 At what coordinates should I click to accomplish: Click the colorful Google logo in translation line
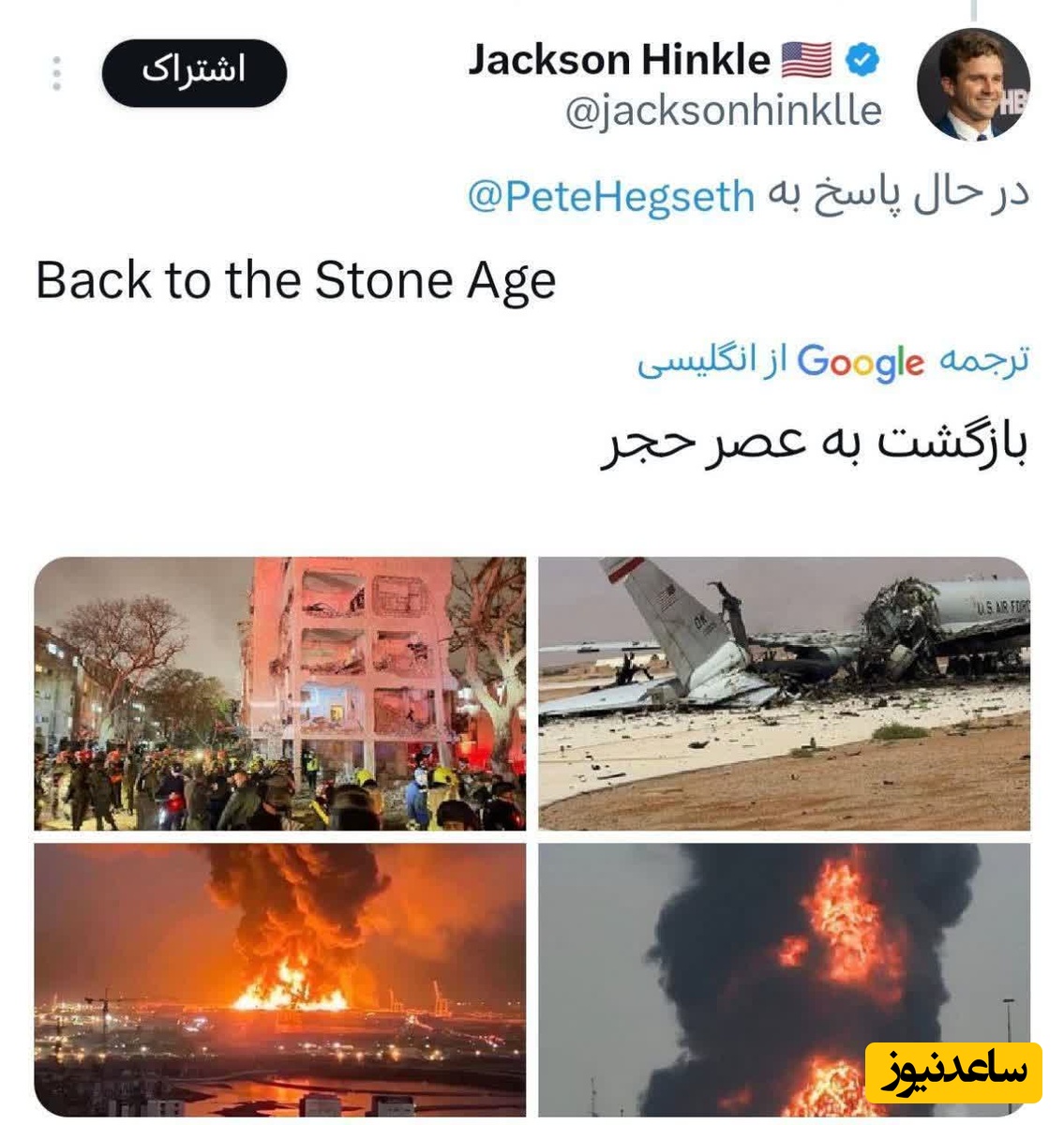point(860,363)
